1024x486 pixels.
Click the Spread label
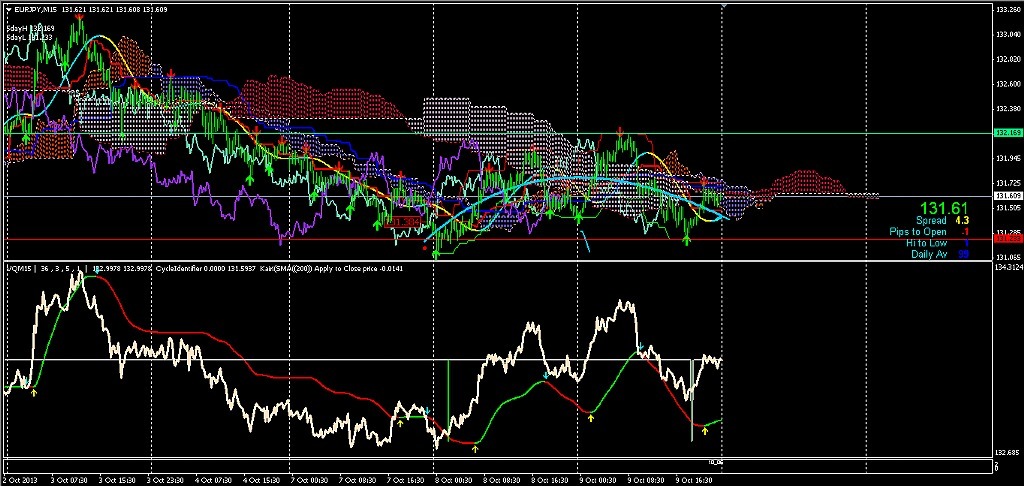[x=931, y=221]
